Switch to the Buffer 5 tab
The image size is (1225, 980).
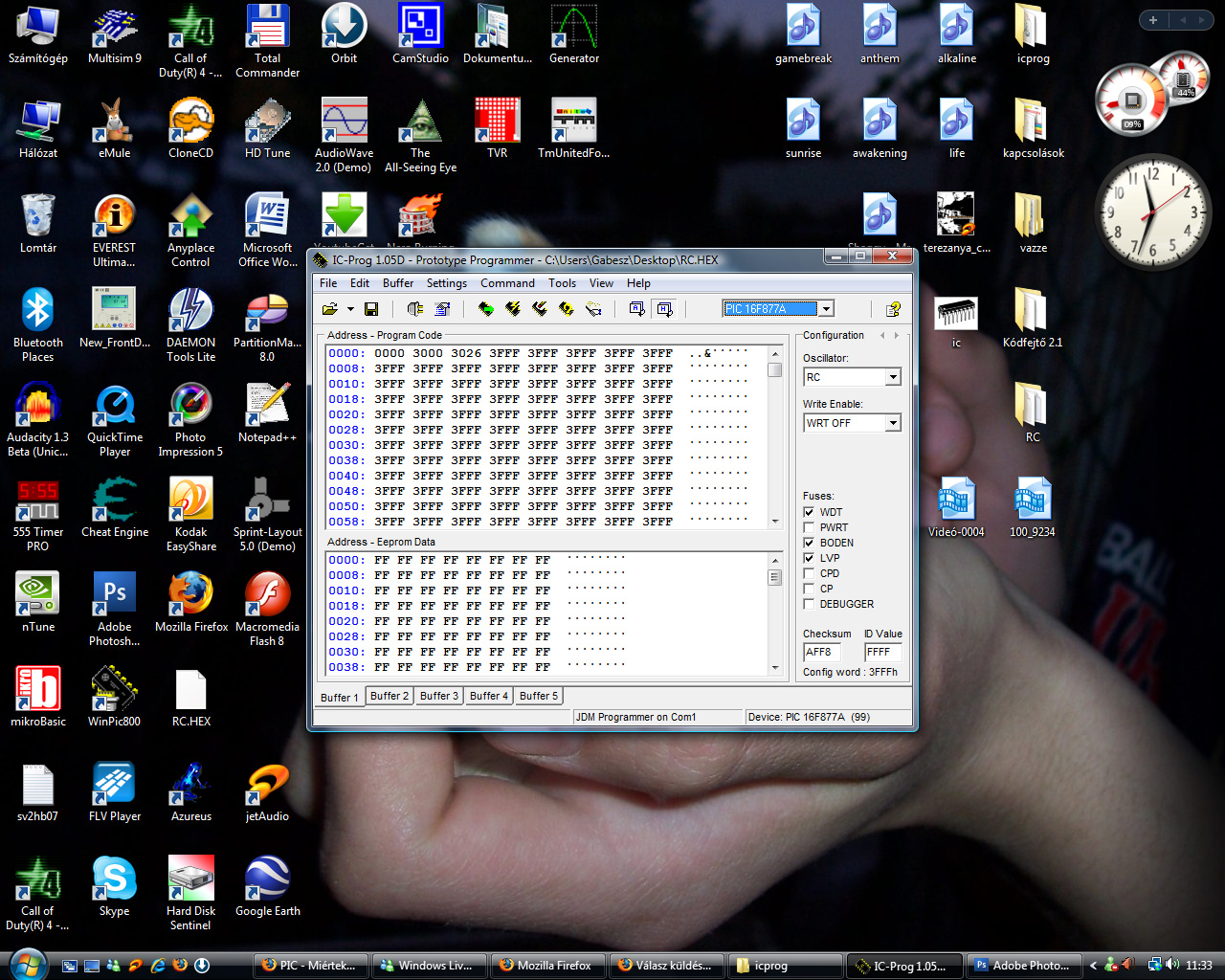(x=539, y=696)
